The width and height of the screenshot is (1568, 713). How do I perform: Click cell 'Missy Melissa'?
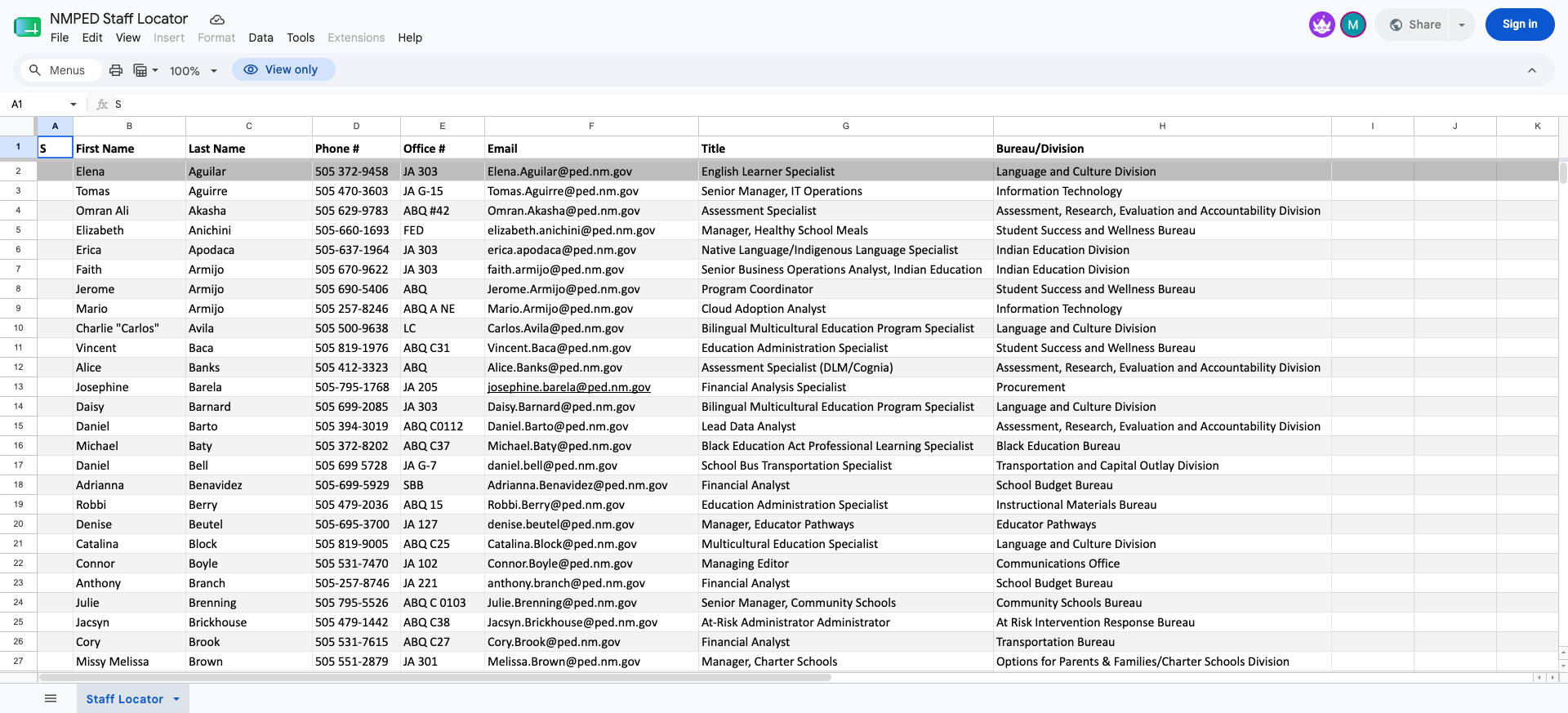click(129, 662)
